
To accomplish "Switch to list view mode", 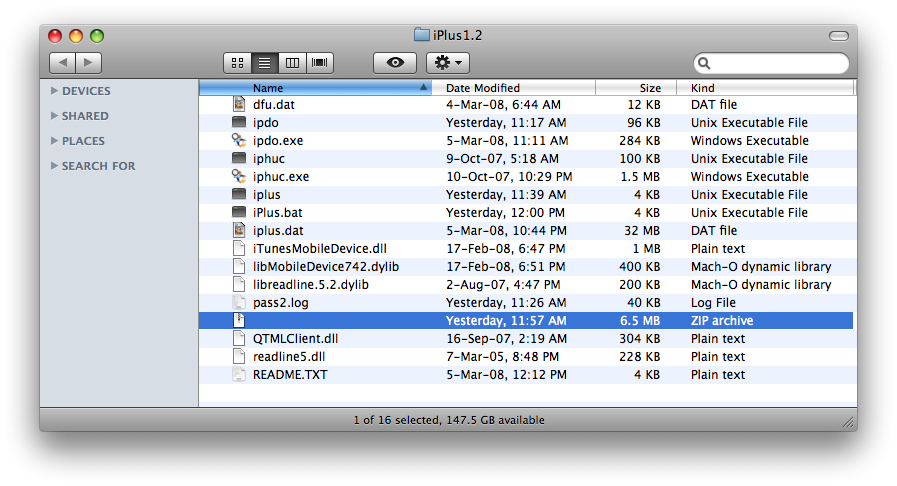I will (x=265, y=63).
